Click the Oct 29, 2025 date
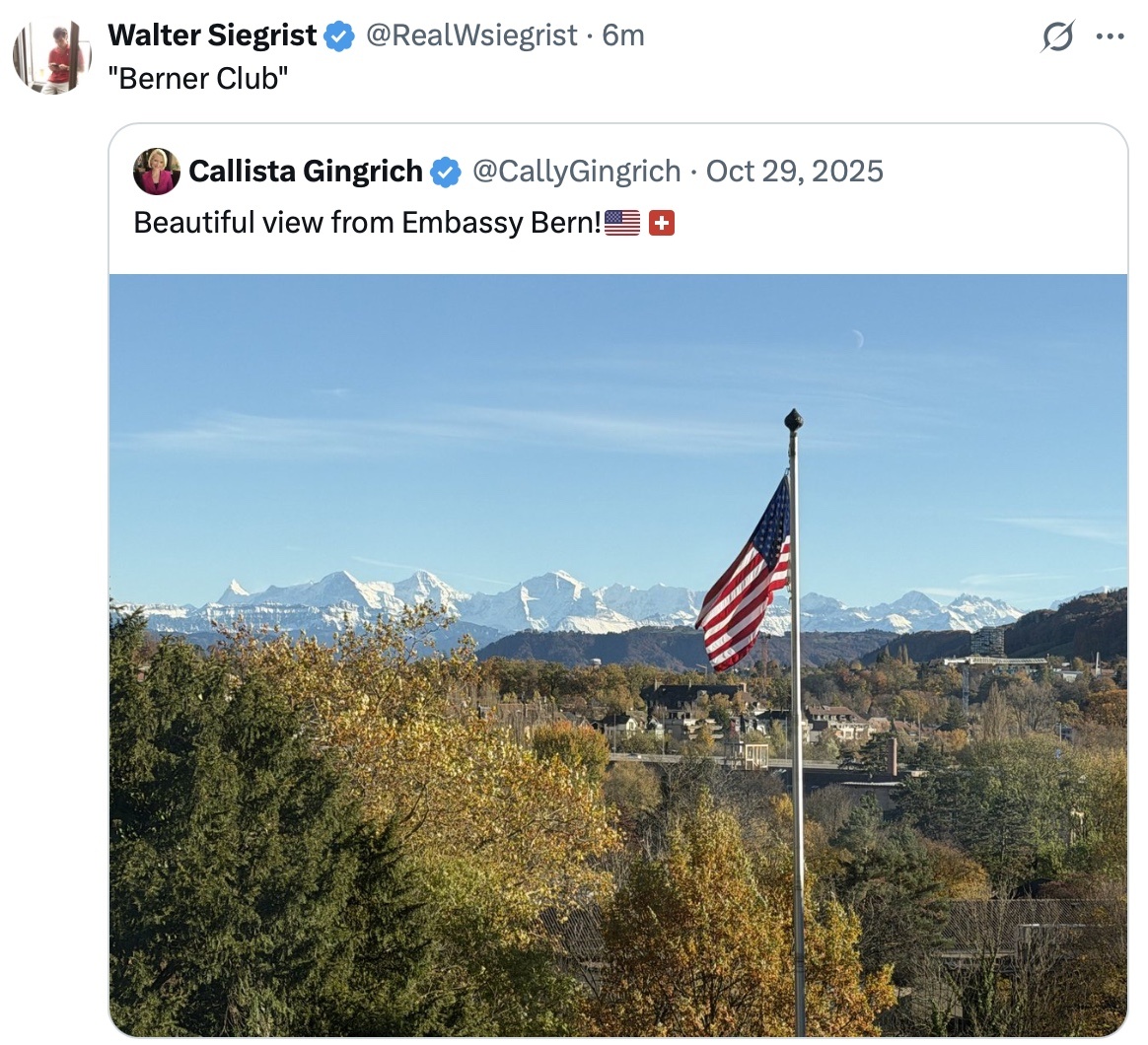The height and width of the screenshot is (1045, 1148). [x=794, y=172]
